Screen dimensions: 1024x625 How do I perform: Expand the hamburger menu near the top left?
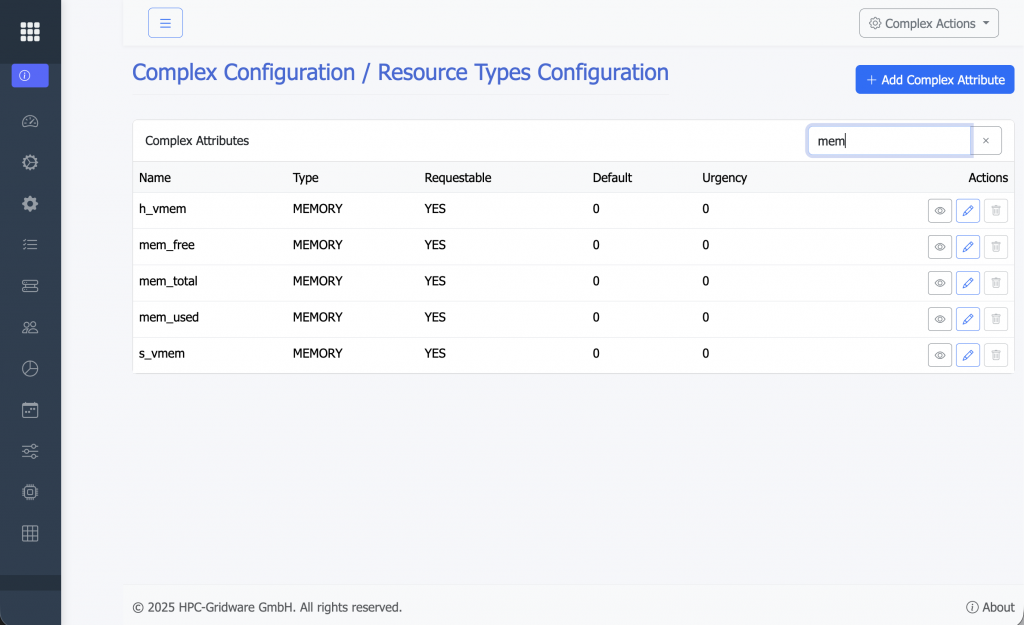click(165, 22)
